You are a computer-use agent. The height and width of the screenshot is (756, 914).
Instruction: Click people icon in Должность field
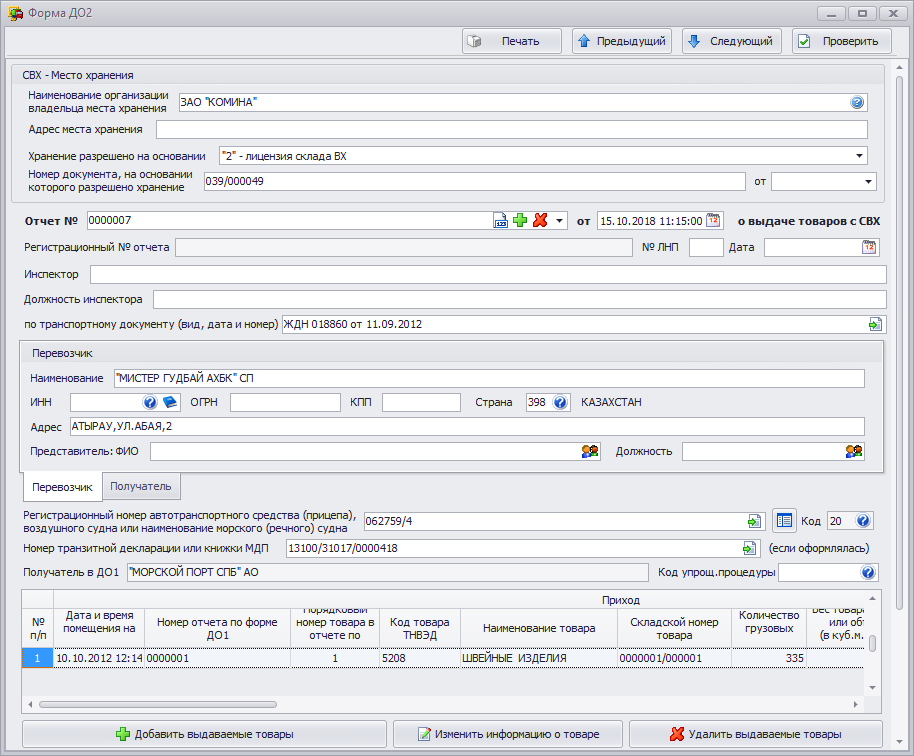pyautogui.click(x=854, y=451)
